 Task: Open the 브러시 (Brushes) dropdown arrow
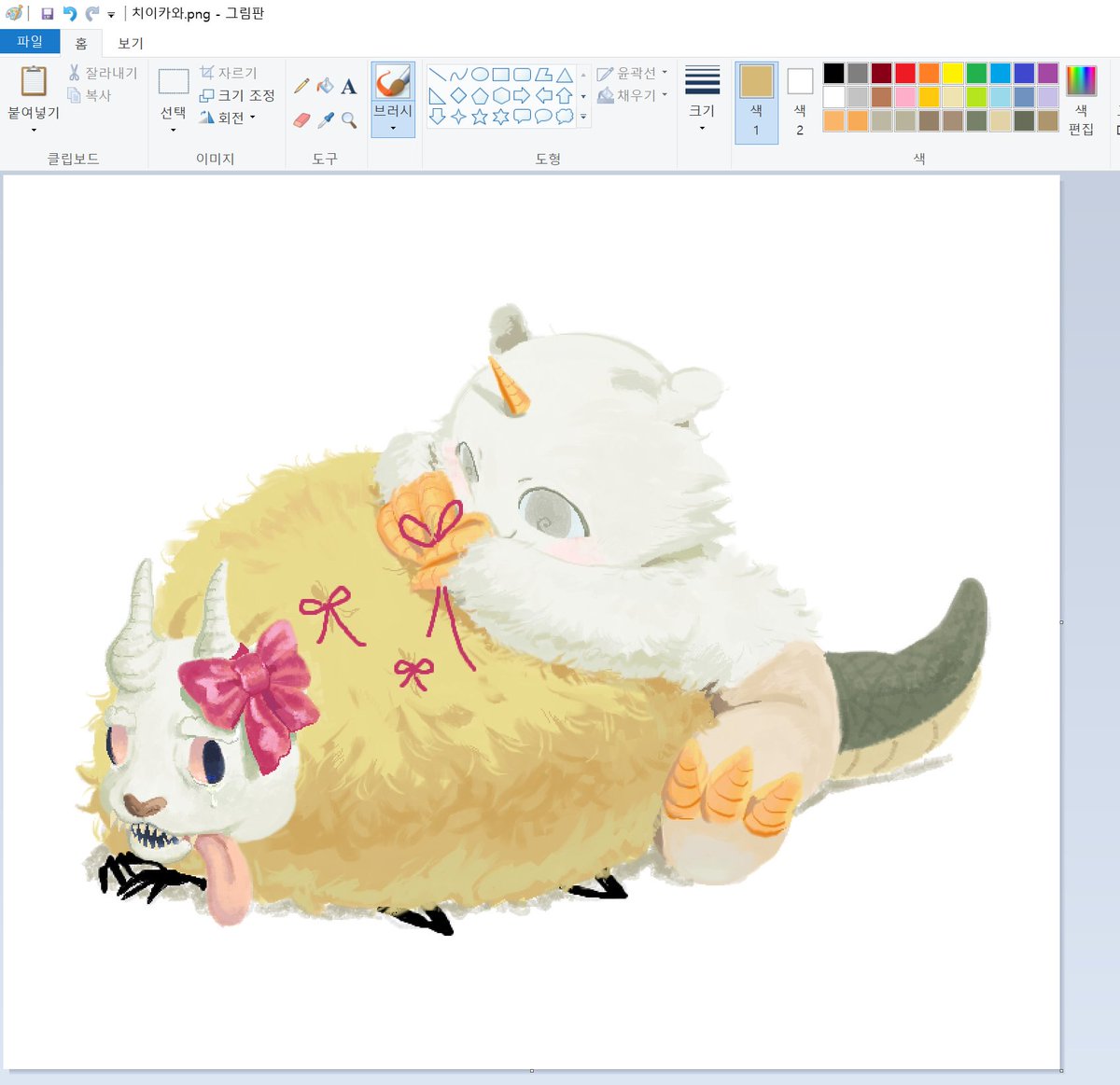[x=393, y=128]
